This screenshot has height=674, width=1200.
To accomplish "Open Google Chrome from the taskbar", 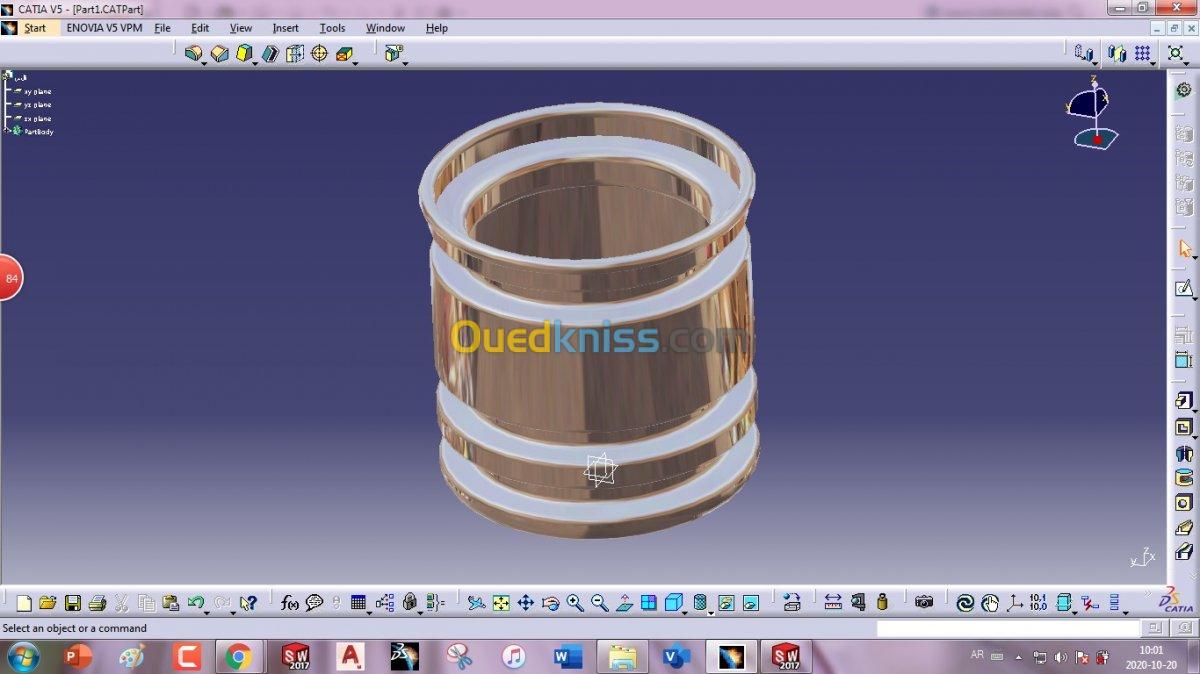I will (238, 657).
